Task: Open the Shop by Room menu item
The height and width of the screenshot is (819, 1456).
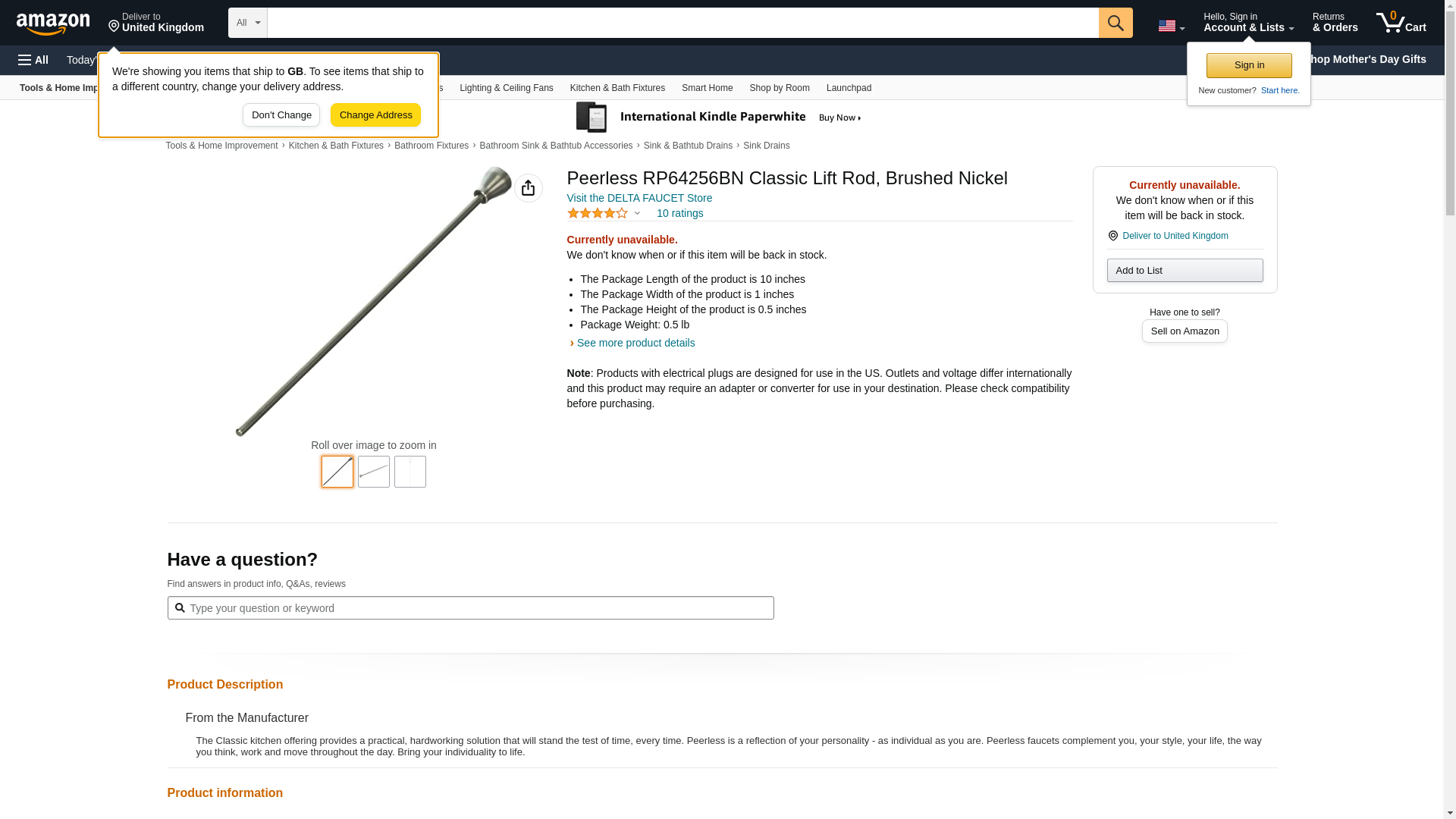Action: click(x=780, y=88)
